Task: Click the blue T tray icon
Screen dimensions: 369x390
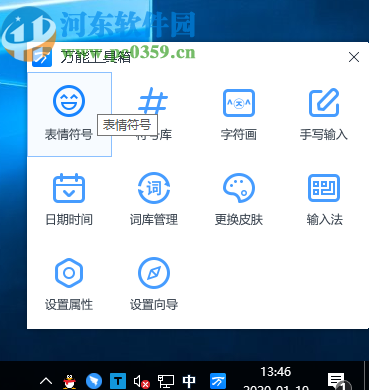Action: click(118, 381)
